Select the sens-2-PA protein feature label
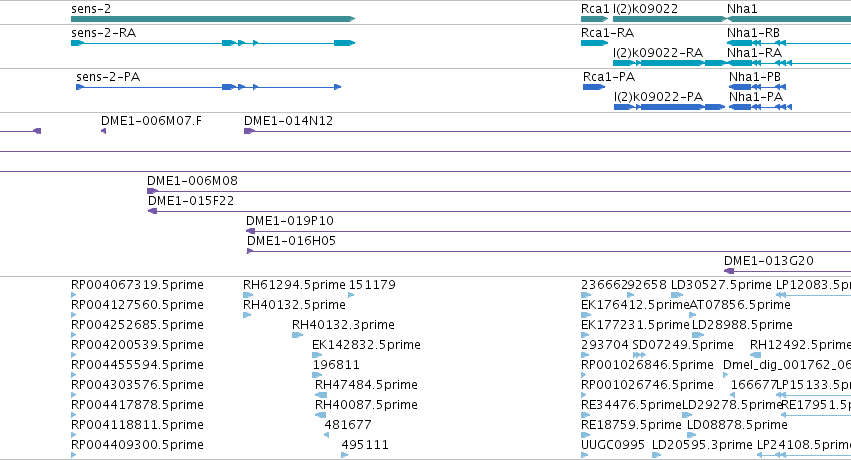This screenshot has width=851, height=460. [x=108, y=76]
